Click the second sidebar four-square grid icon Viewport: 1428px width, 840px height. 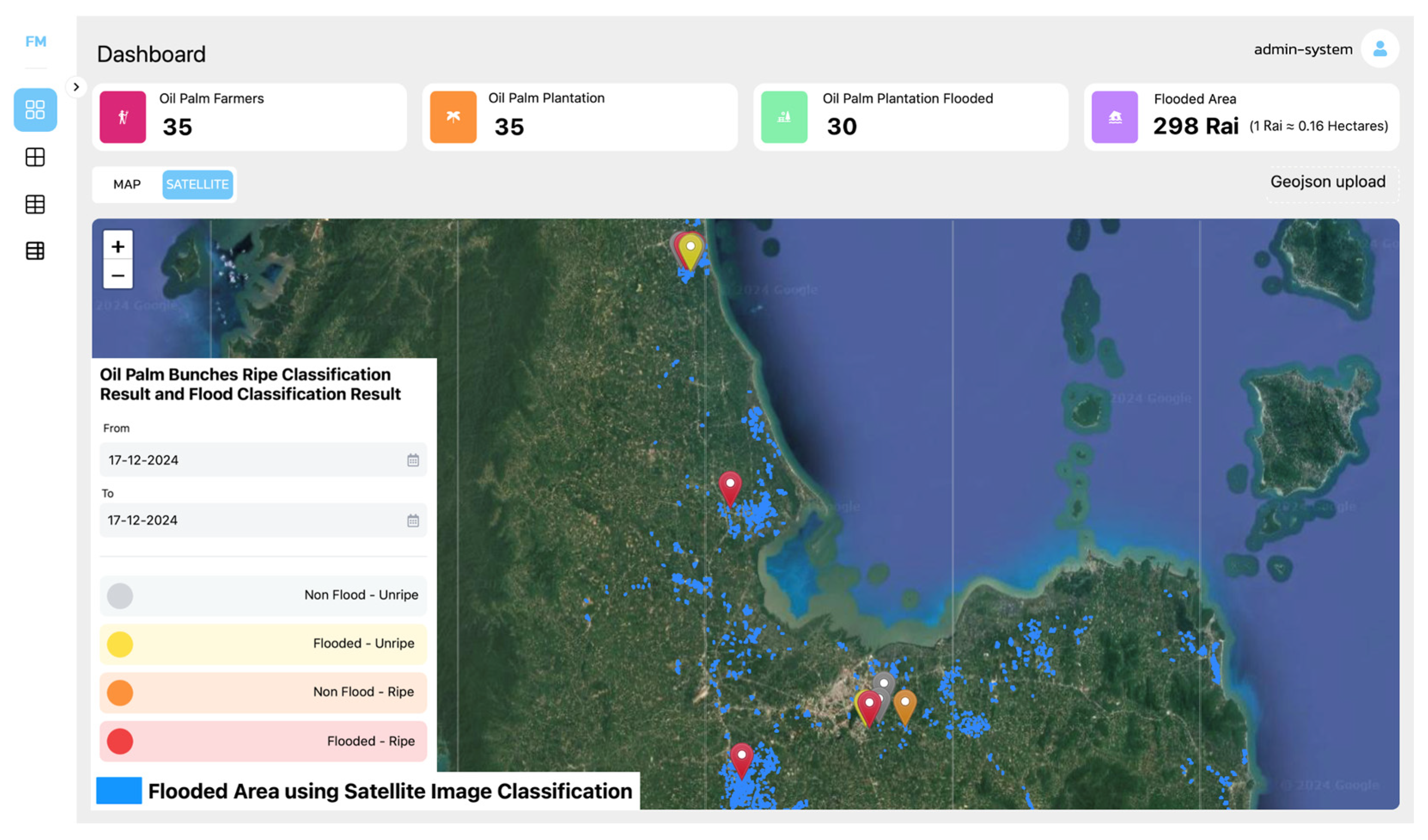point(35,158)
